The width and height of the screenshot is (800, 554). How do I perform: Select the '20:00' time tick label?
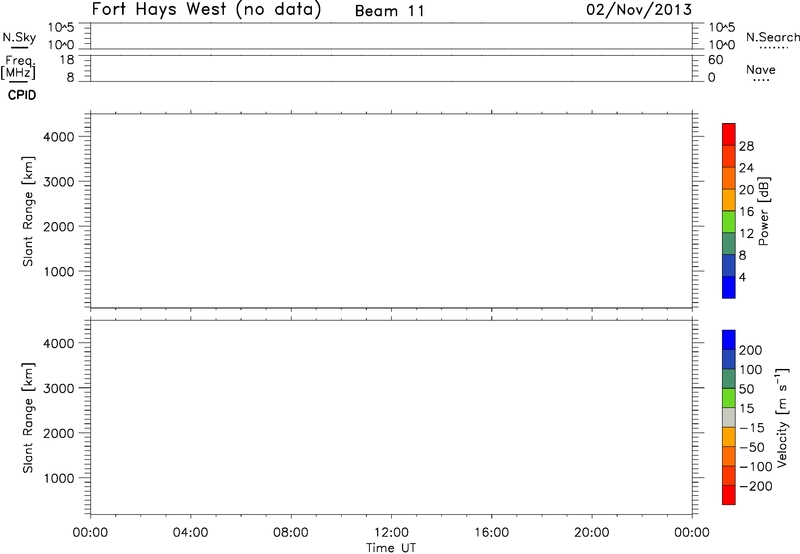pos(592,533)
